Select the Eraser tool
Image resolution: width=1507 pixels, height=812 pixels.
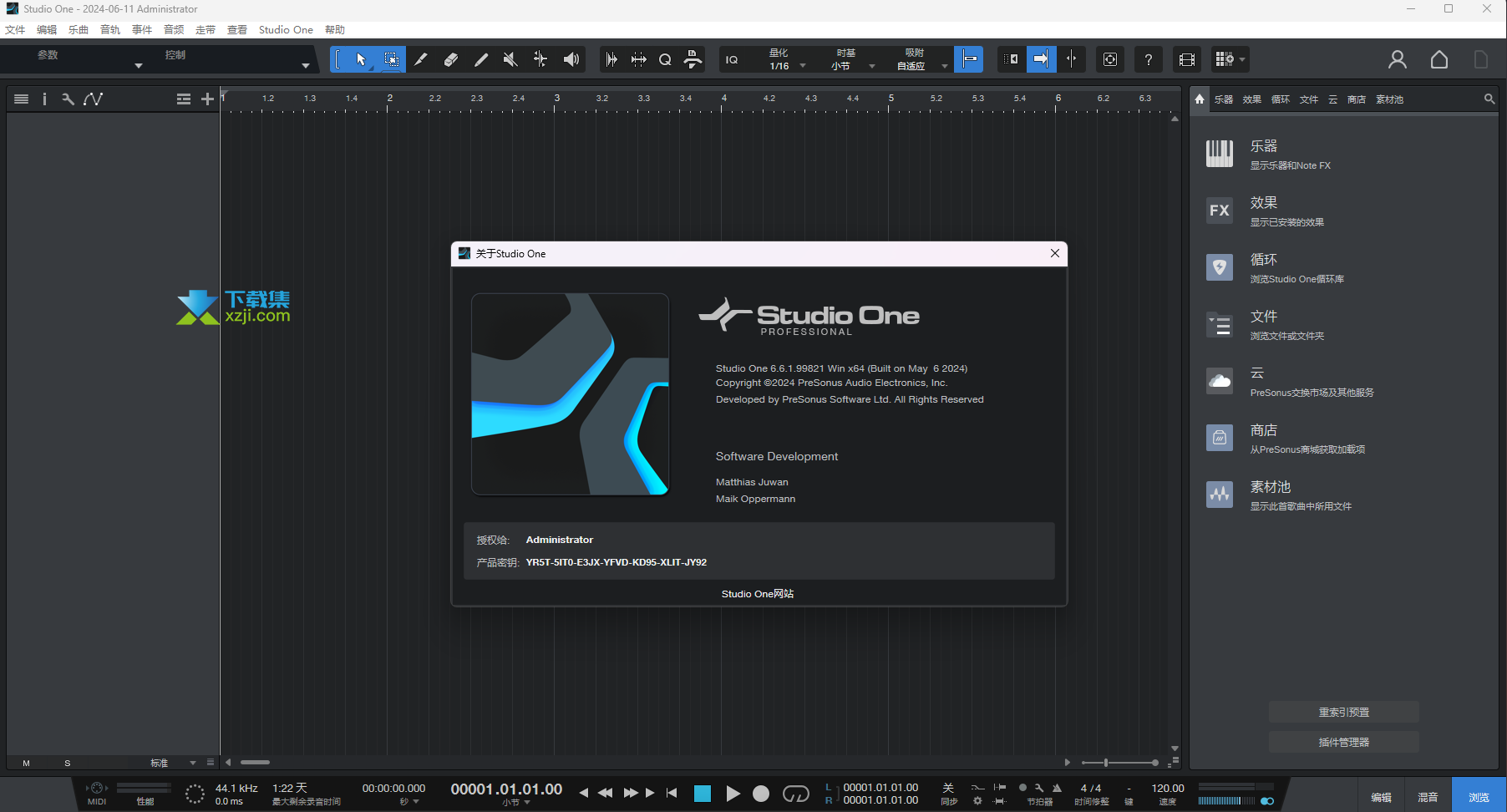click(x=451, y=59)
